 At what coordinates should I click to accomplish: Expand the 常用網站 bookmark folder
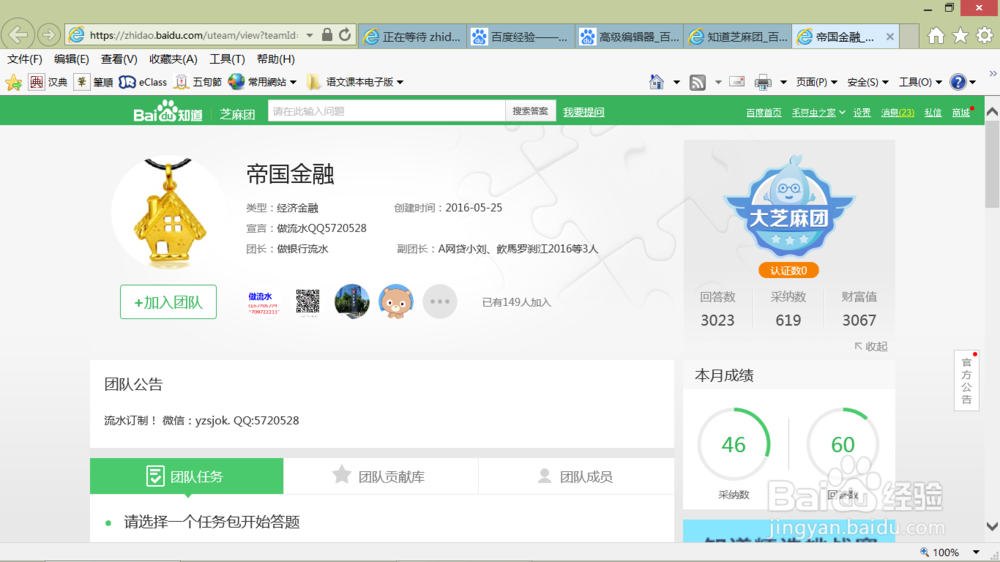pyautogui.click(x=262, y=82)
